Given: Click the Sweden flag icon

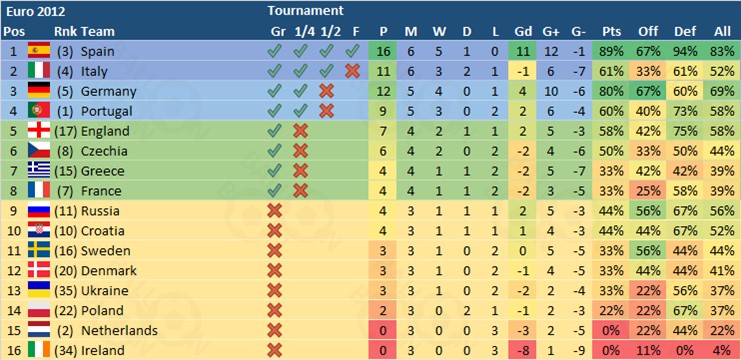Looking at the screenshot, I should 39,250.
